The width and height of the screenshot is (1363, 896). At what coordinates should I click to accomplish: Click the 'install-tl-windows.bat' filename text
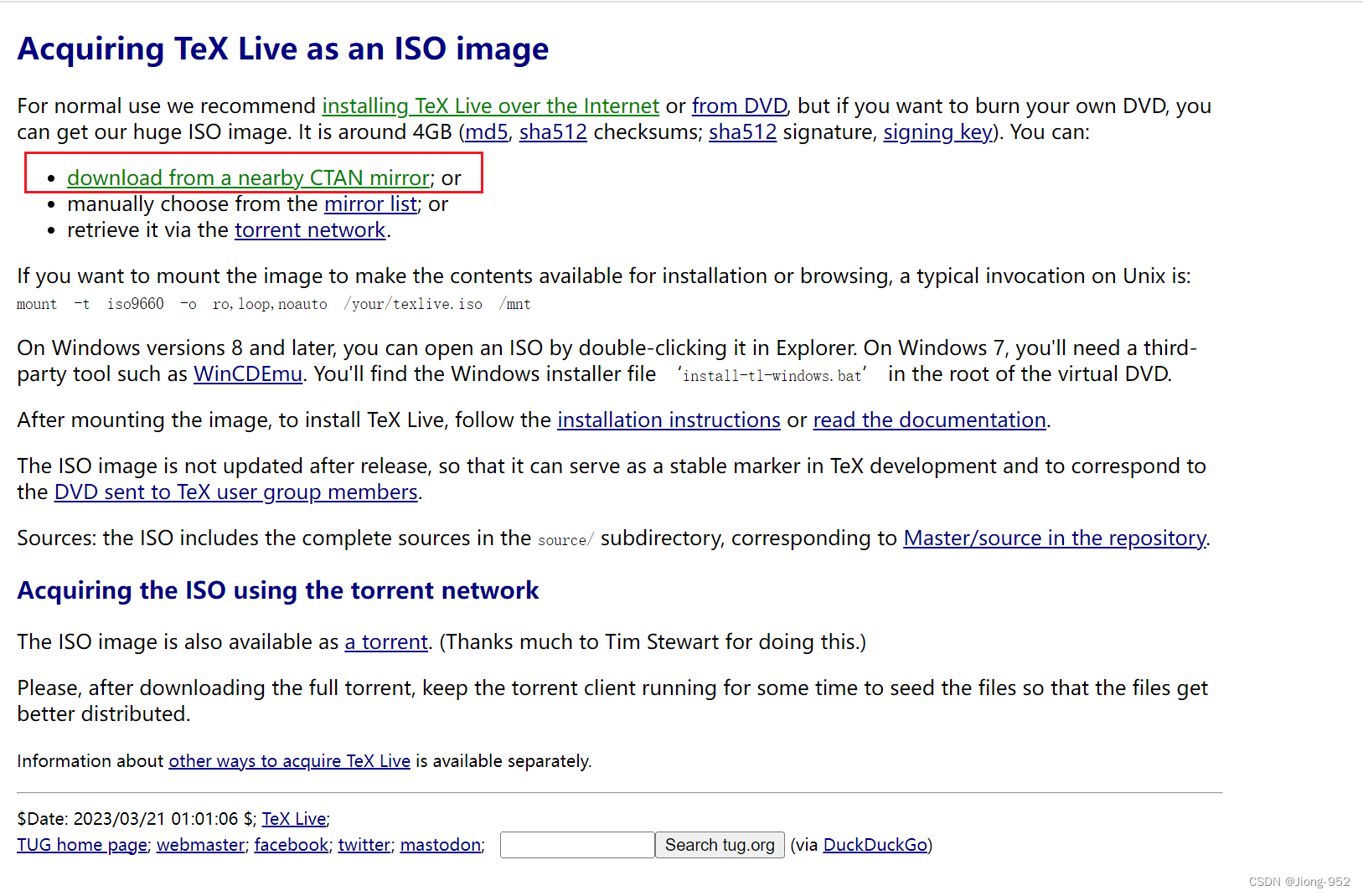pyautogui.click(x=772, y=376)
